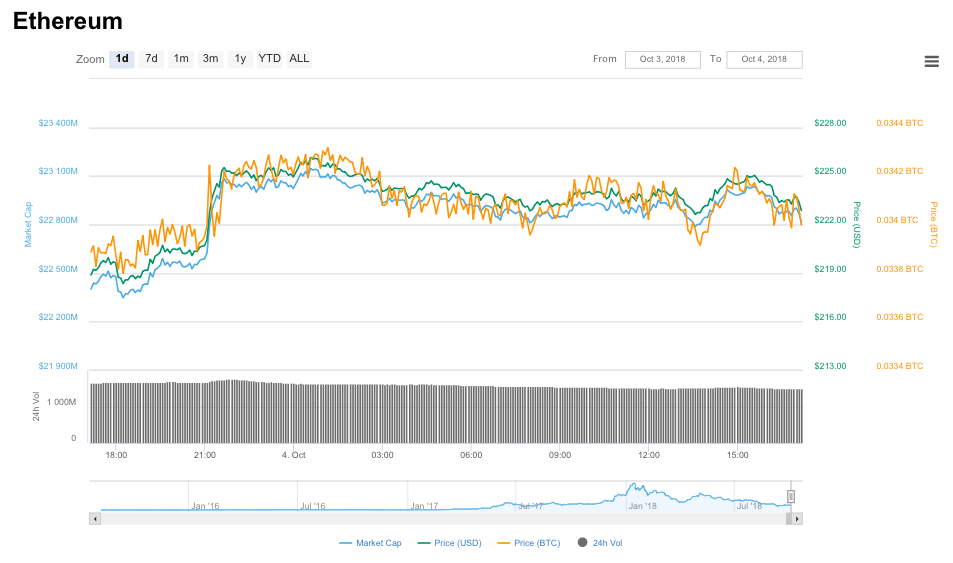Toggle 24h Vol series in legend

tap(600, 543)
